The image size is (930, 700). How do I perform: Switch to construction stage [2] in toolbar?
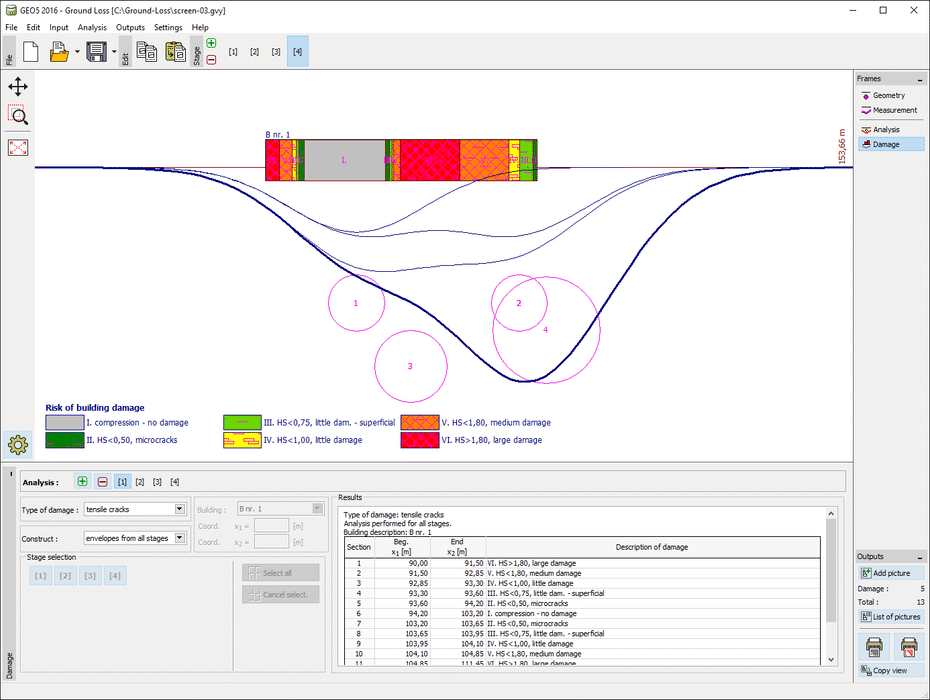click(x=255, y=52)
